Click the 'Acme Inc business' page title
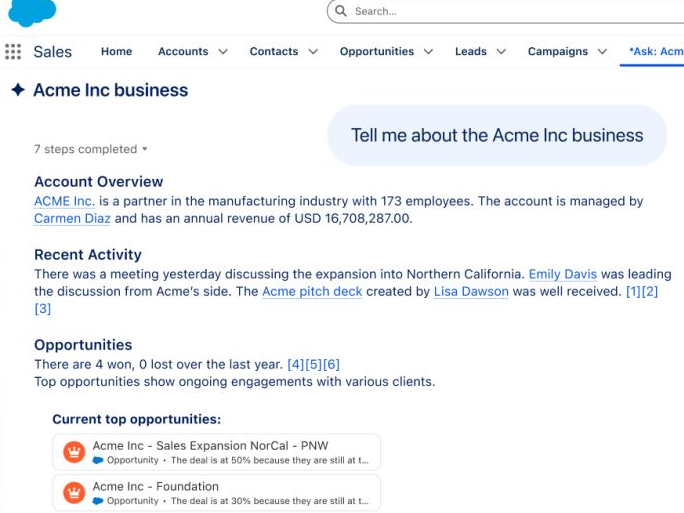The image size is (684, 513). (x=111, y=90)
